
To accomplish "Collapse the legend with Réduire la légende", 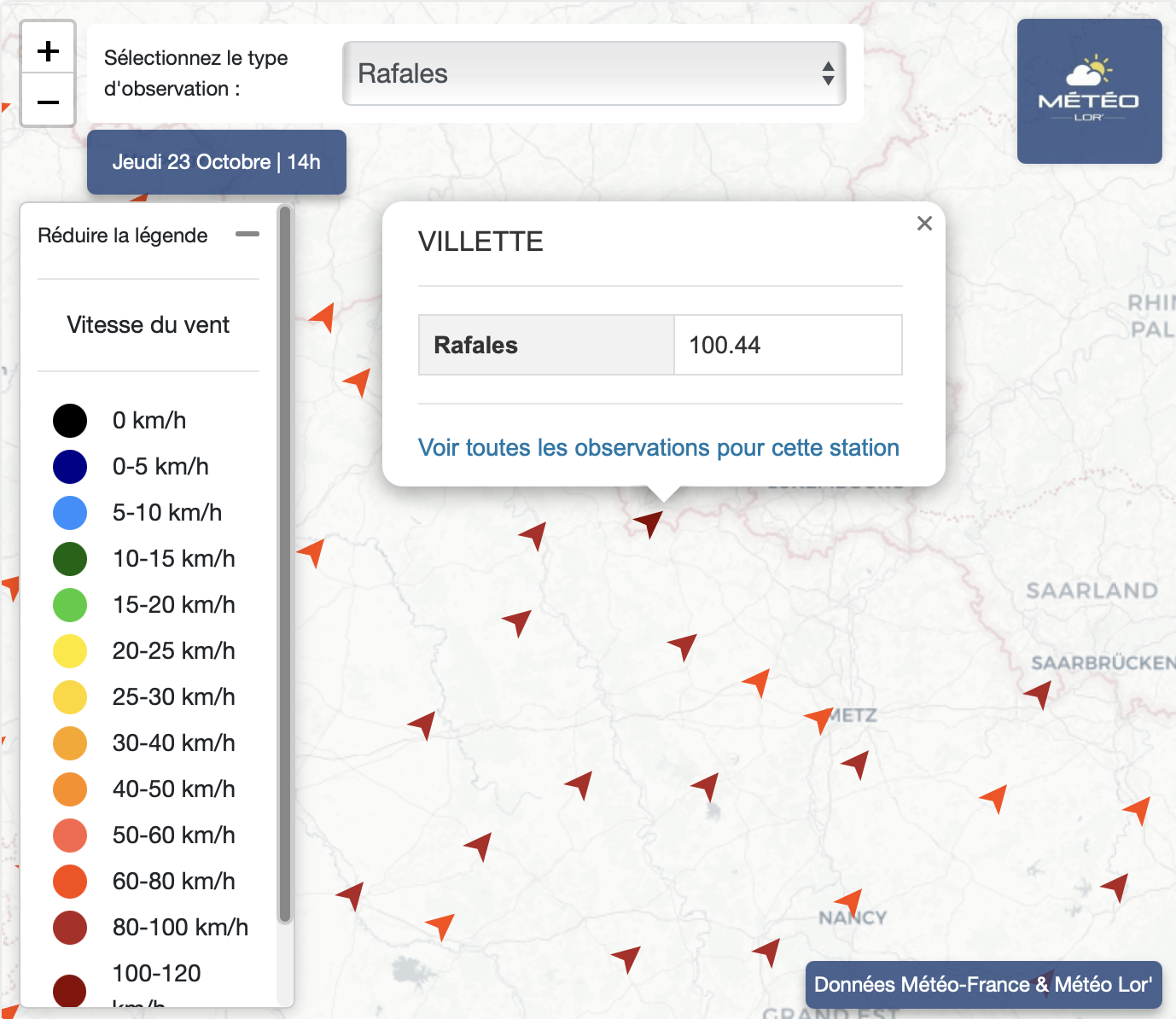I will click(247, 235).
